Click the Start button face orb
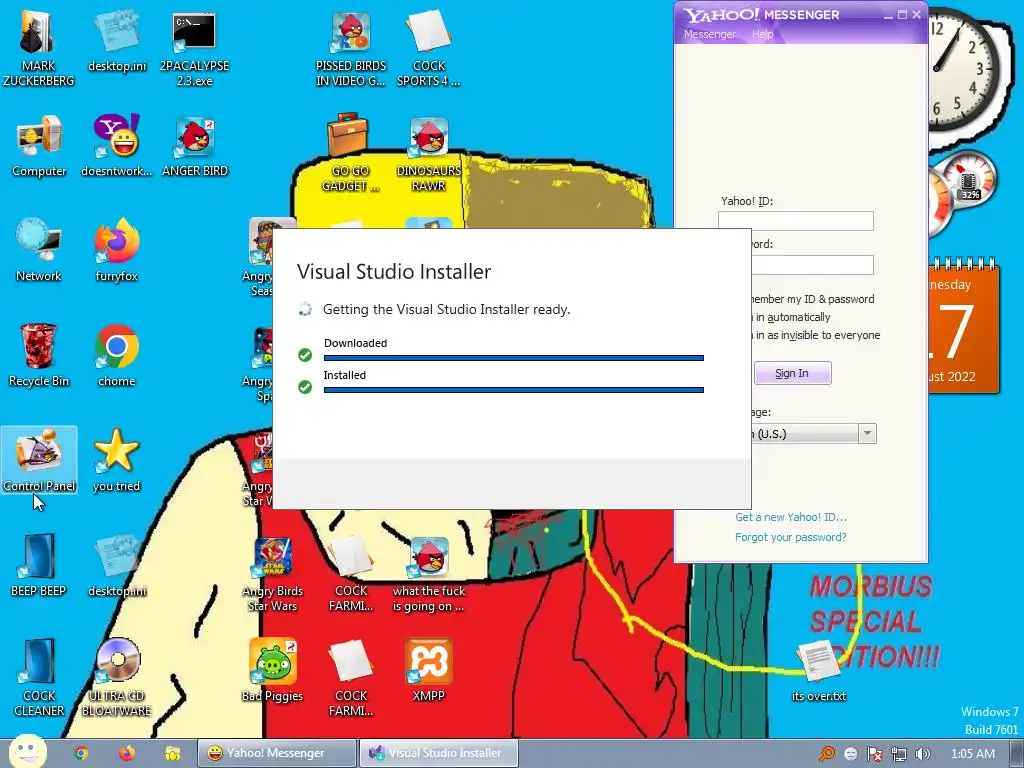1024x768 pixels. coord(27,751)
